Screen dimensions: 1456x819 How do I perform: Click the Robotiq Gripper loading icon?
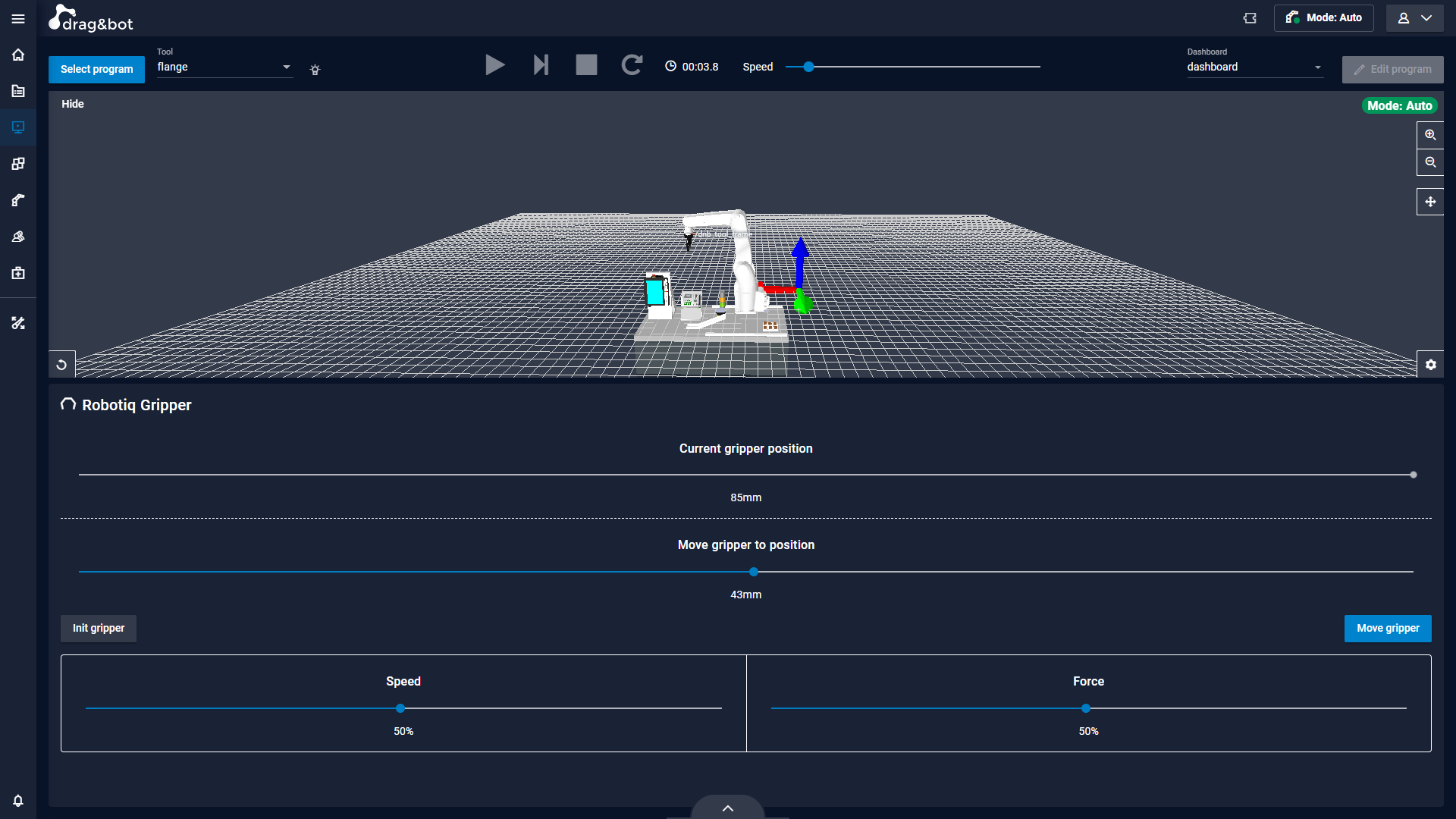[68, 404]
